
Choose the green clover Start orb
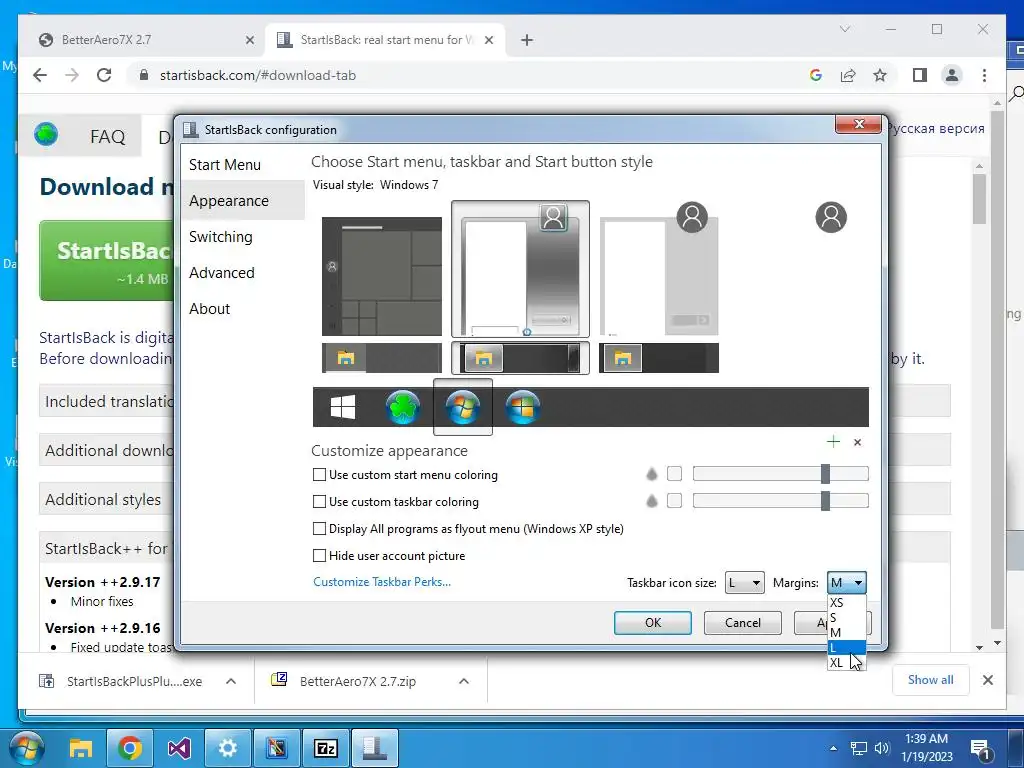403,407
